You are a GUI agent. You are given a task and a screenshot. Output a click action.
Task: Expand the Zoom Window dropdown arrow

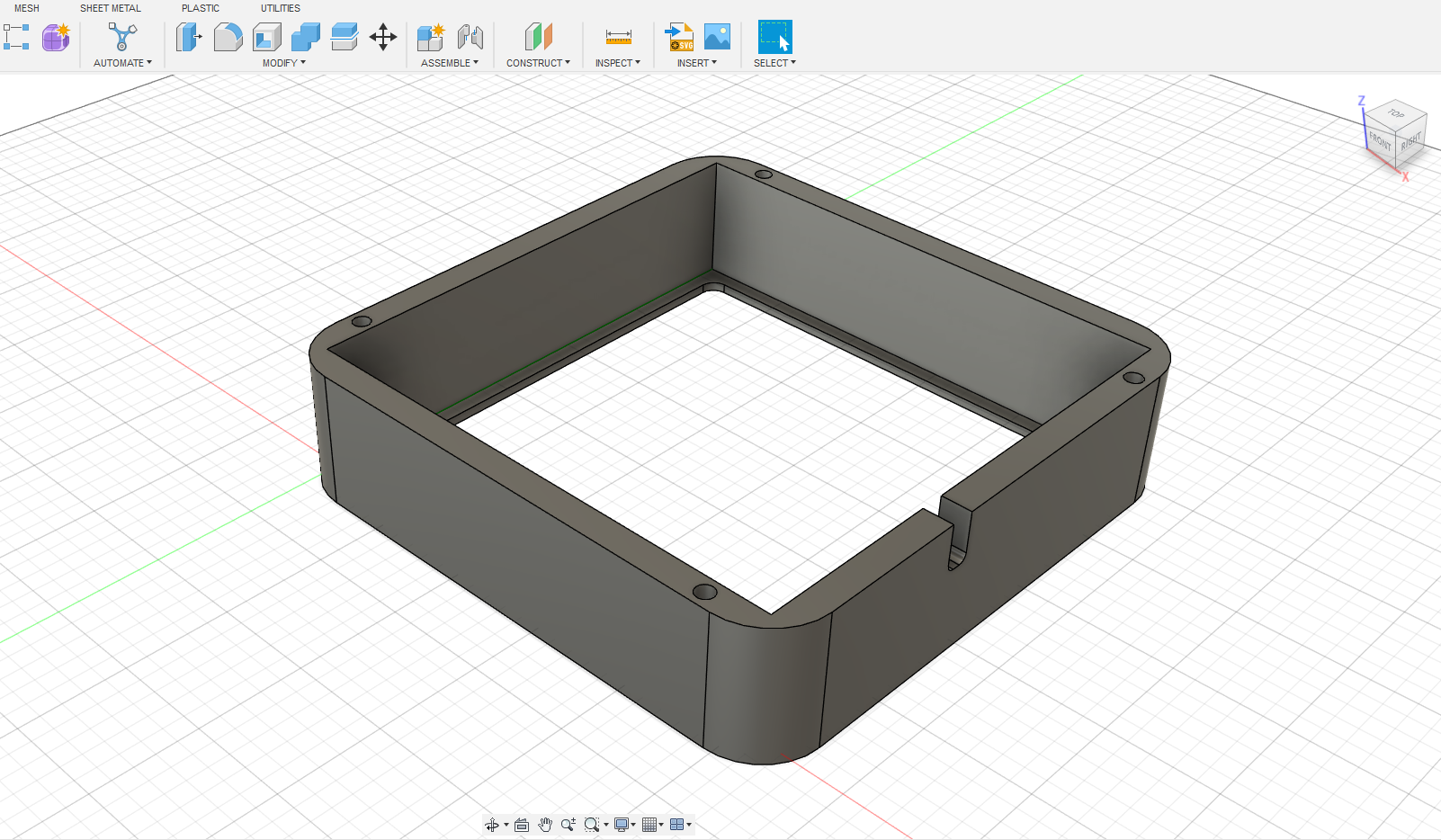[606, 825]
